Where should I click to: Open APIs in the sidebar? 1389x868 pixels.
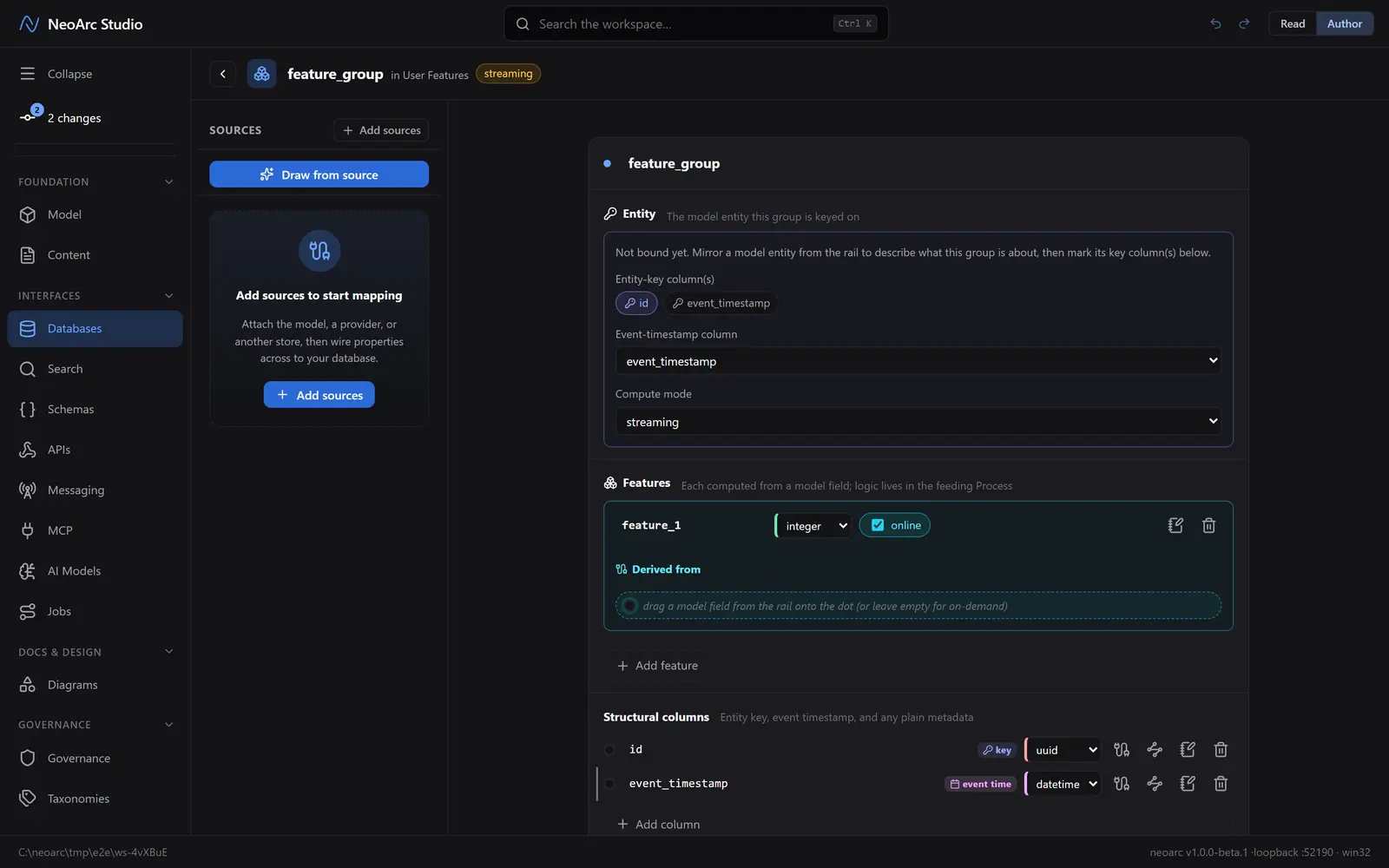click(x=95, y=450)
